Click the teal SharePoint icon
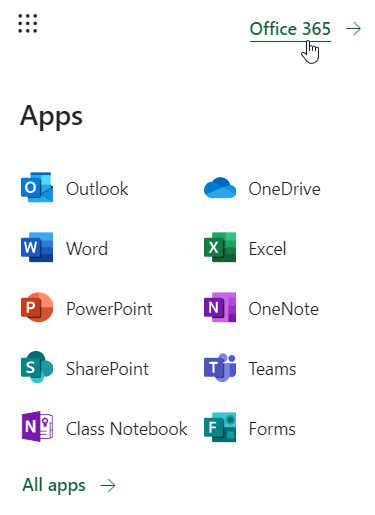 pyautogui.click(x=37, y=367)
